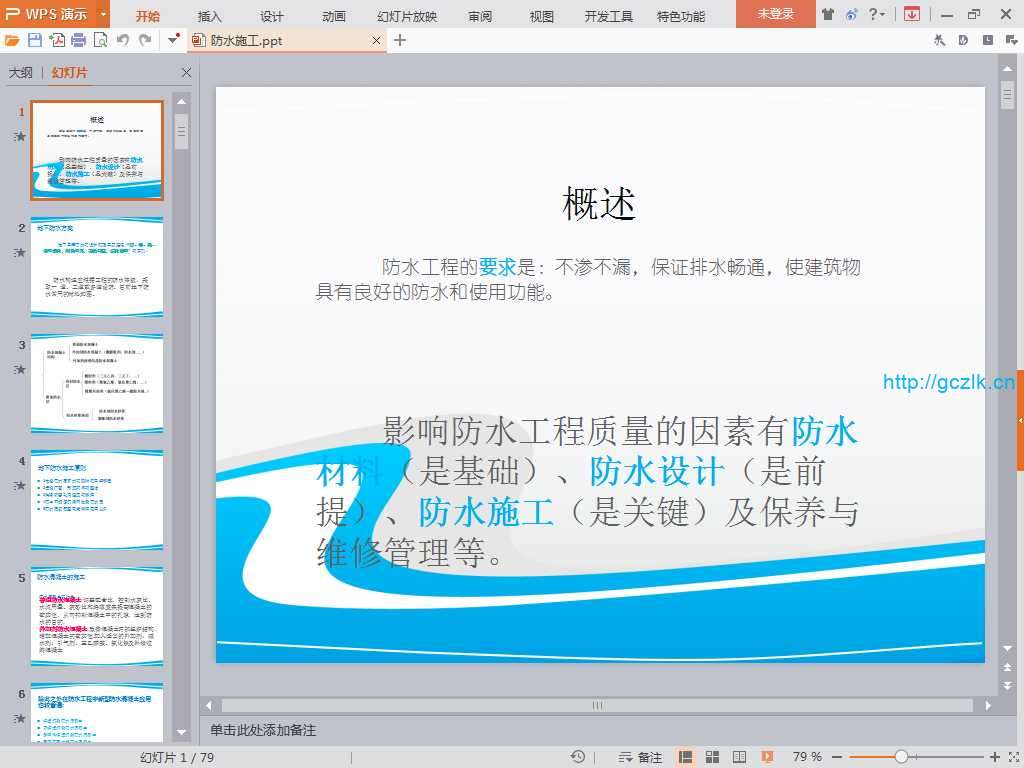Image resolution: width=1024 pixels, height=768 pixels.
Task: Click the 未登录 login button
Action: coord(775,14)
